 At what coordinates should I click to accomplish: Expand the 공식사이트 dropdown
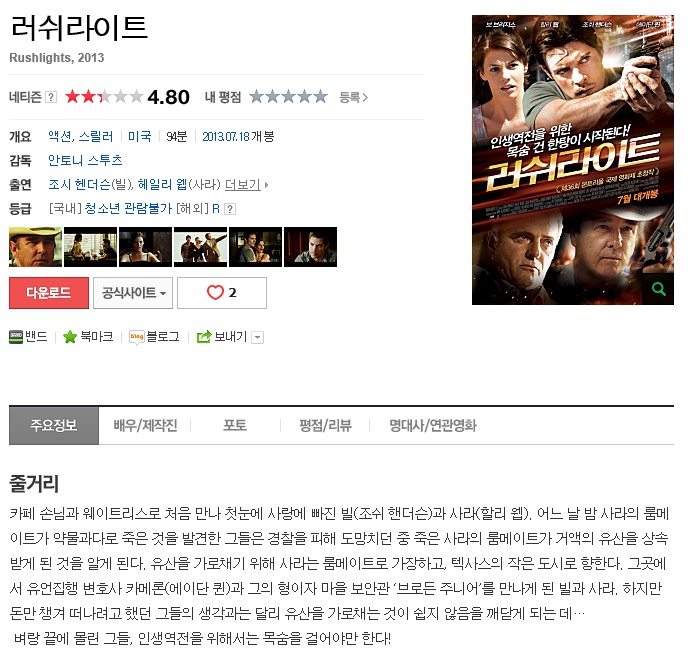click(133, 293)
